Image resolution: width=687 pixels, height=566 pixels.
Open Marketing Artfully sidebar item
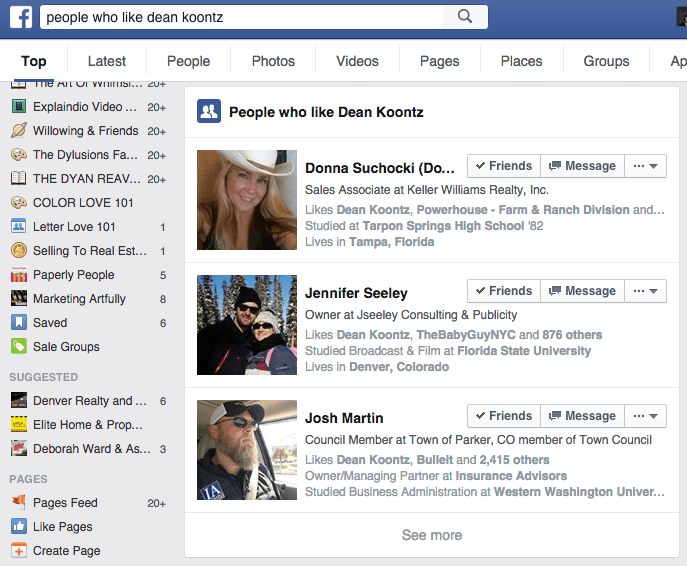88,299
